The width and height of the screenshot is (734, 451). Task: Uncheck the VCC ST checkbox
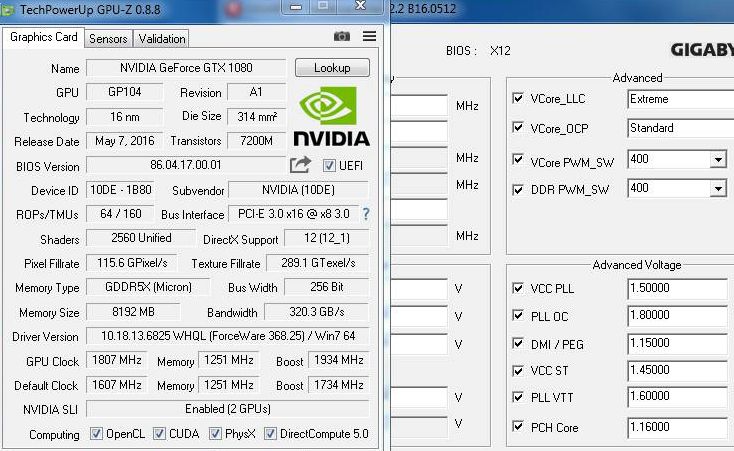518,371
